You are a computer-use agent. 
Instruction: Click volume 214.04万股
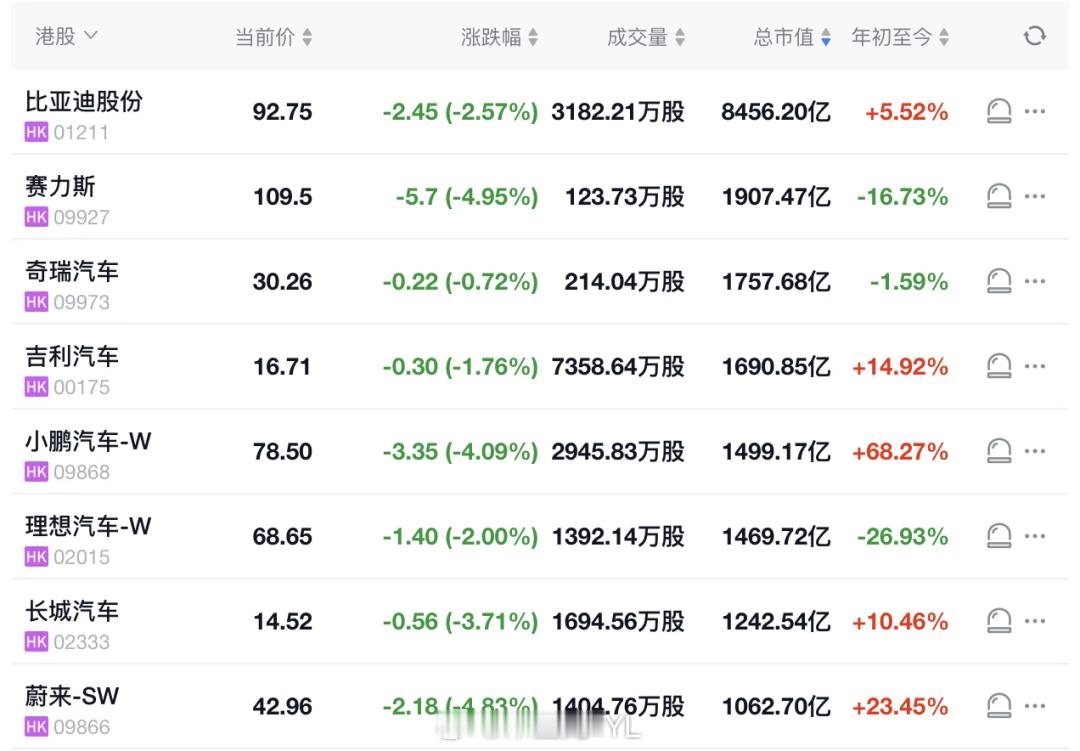625,281
